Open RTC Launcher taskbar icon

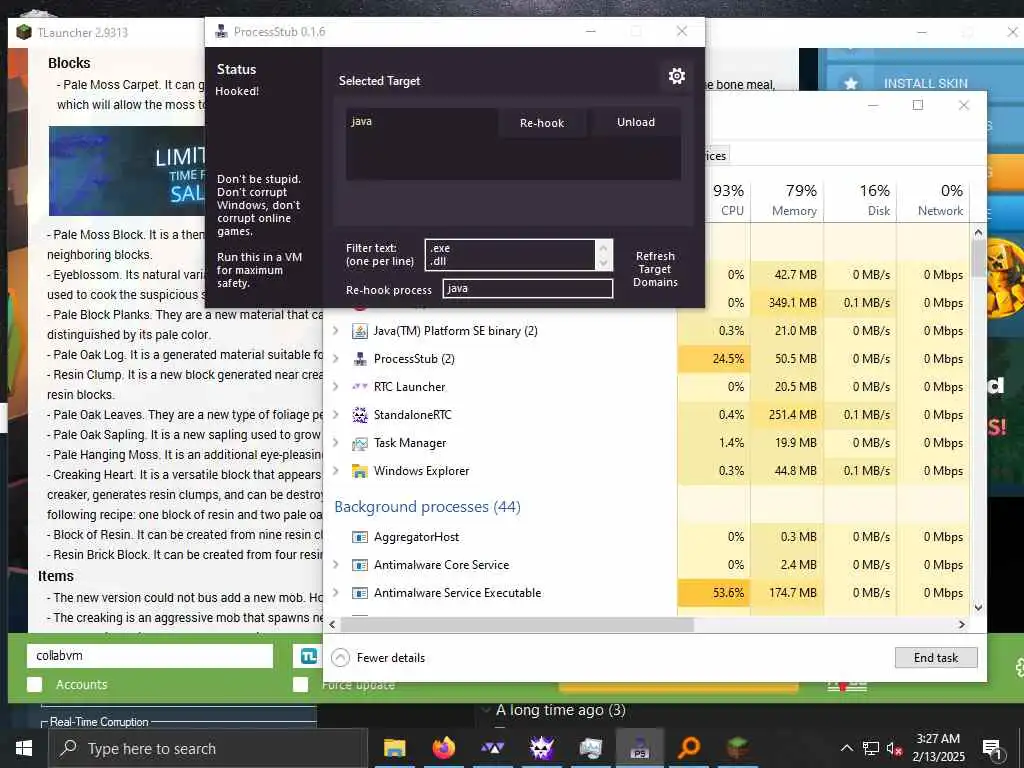point(492,748)
